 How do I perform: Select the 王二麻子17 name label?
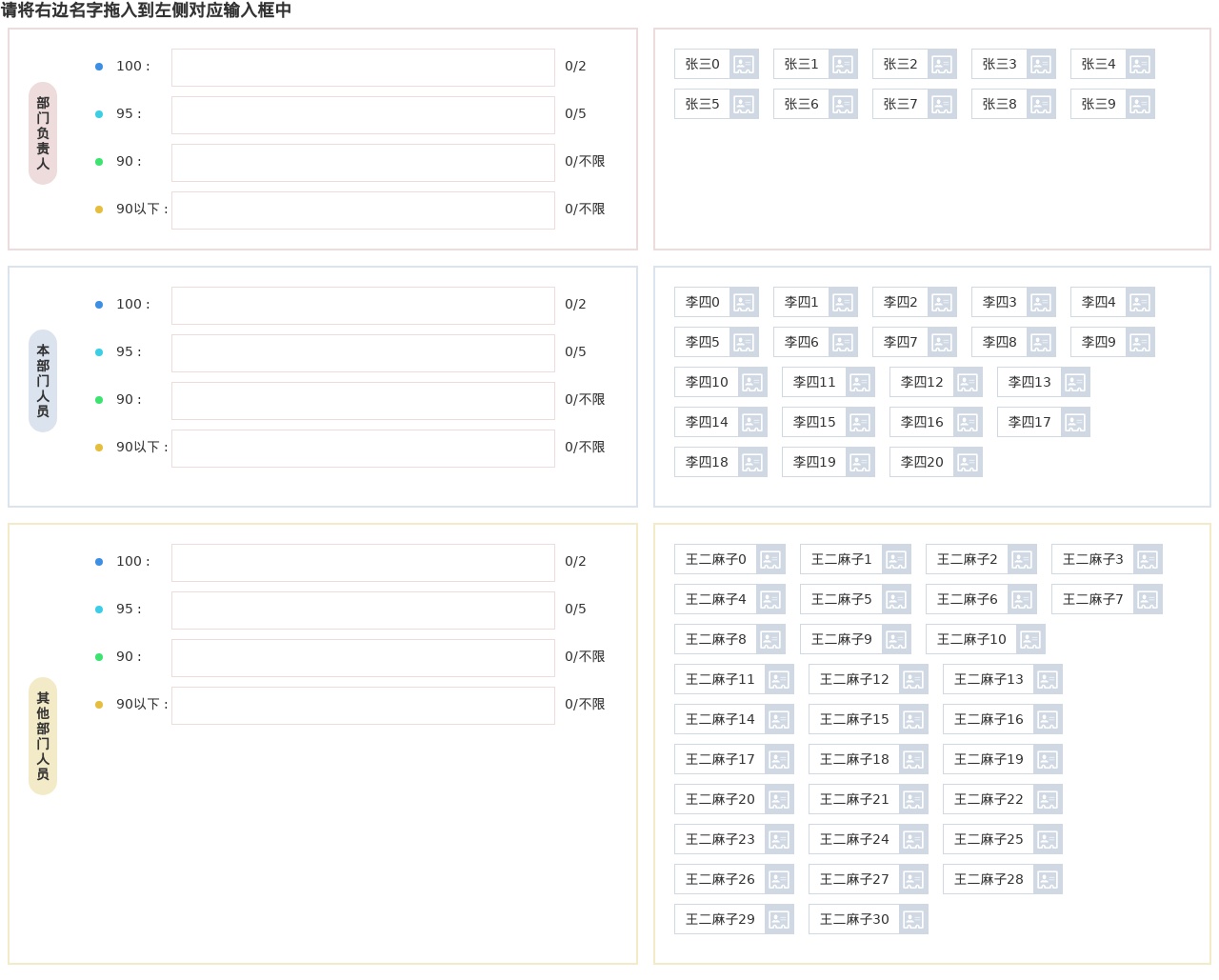720,760
